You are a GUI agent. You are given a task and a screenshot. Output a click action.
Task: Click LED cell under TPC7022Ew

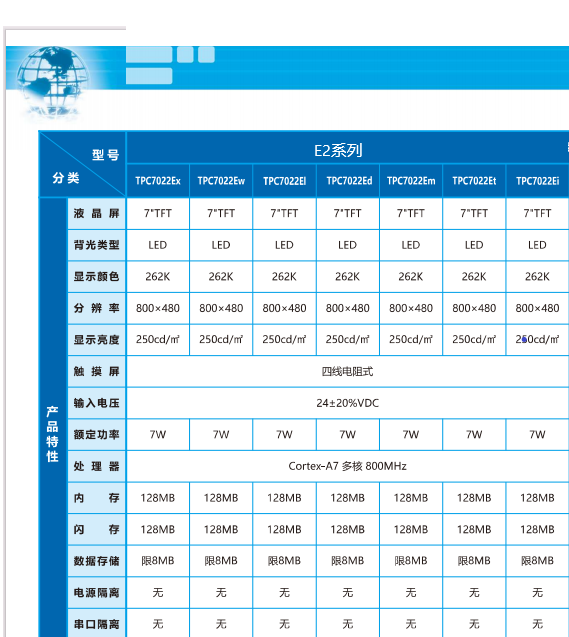(x=221, y=245)
